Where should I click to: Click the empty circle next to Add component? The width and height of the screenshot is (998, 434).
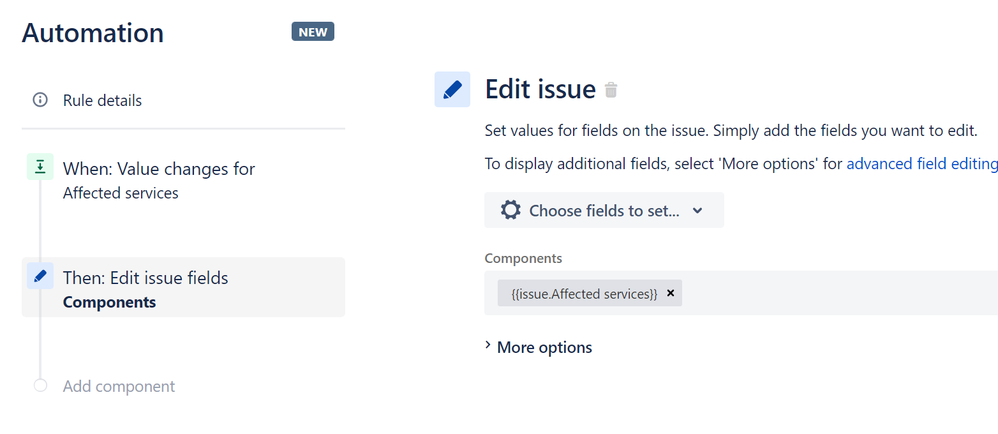click(40, 386)
